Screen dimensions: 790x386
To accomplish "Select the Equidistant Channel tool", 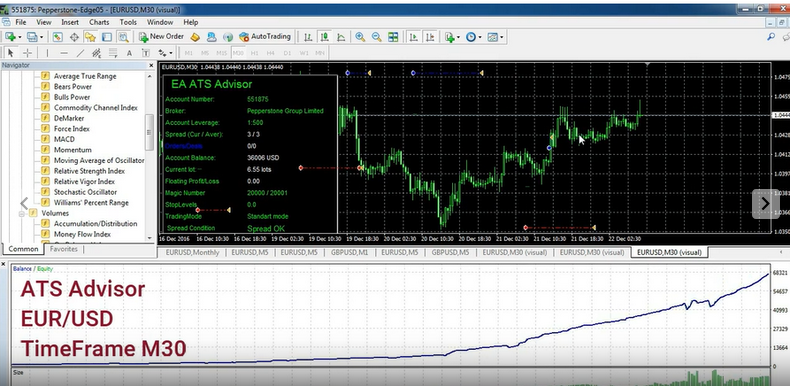I will pyautogui.click(x=97, y=52).
